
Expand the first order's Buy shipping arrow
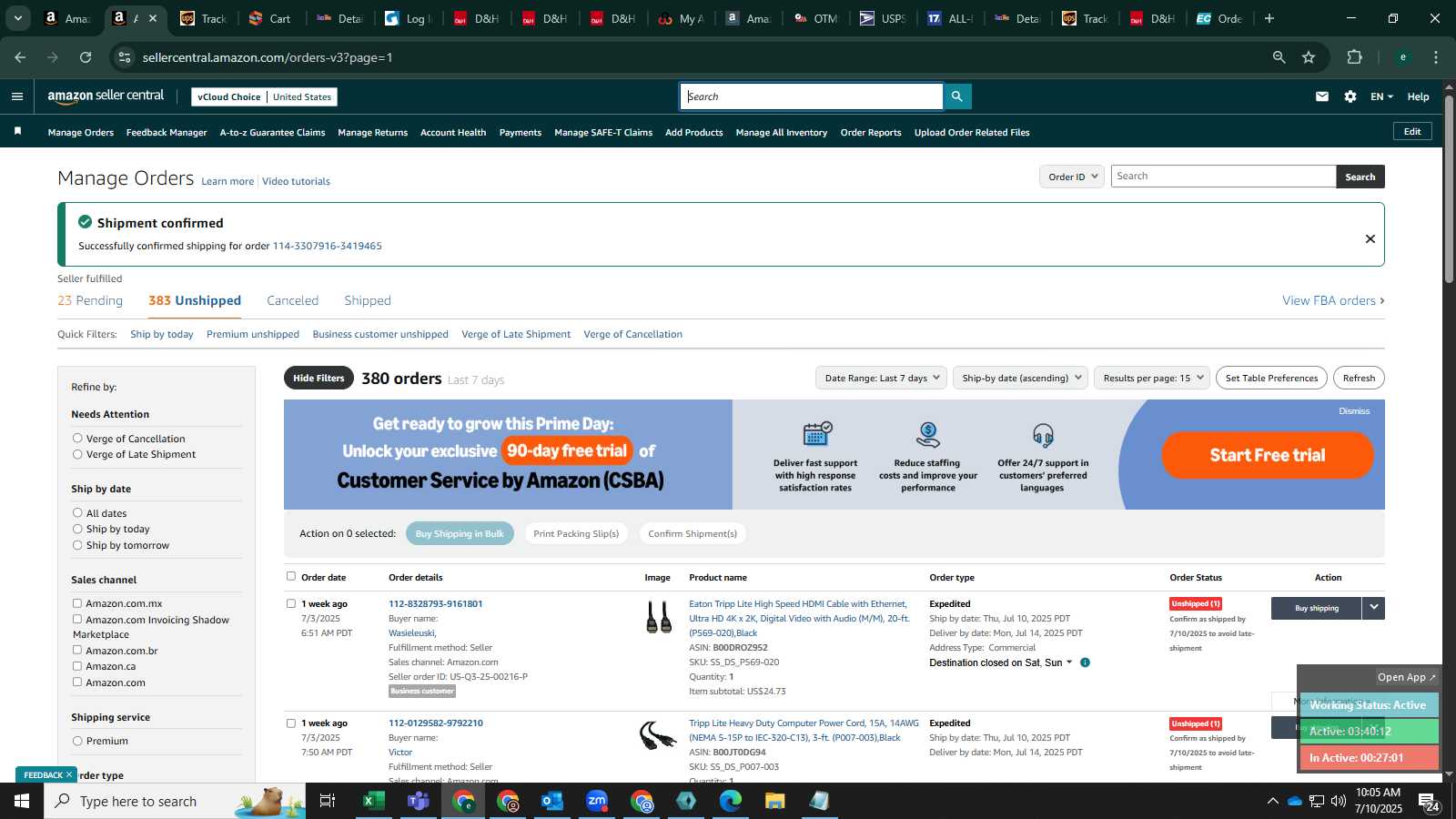point(1373,608)
